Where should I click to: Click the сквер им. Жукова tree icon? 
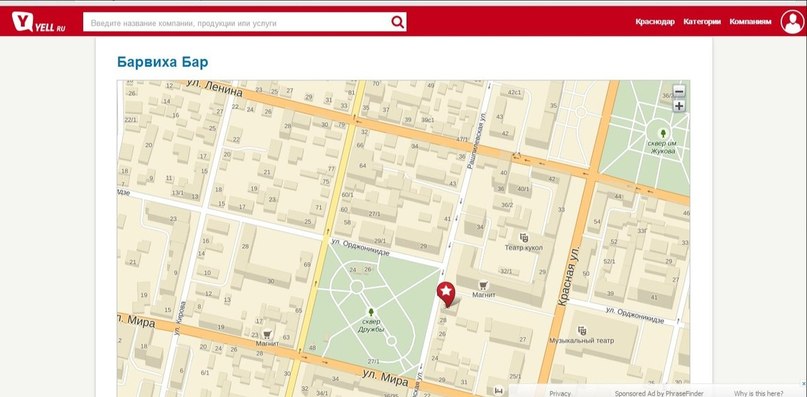pos(663,133)
